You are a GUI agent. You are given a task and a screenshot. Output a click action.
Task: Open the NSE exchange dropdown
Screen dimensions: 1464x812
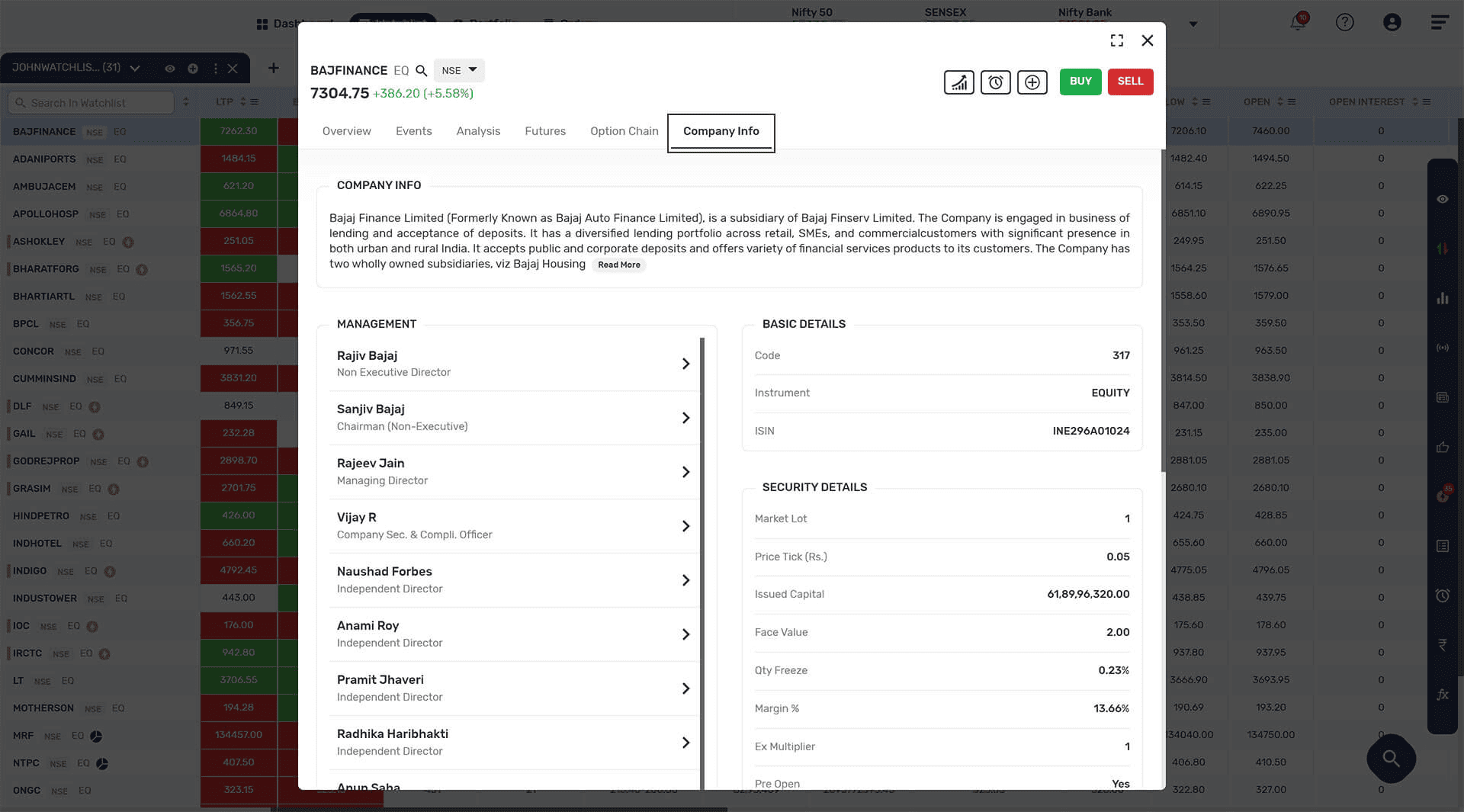[x=459, y=70]
